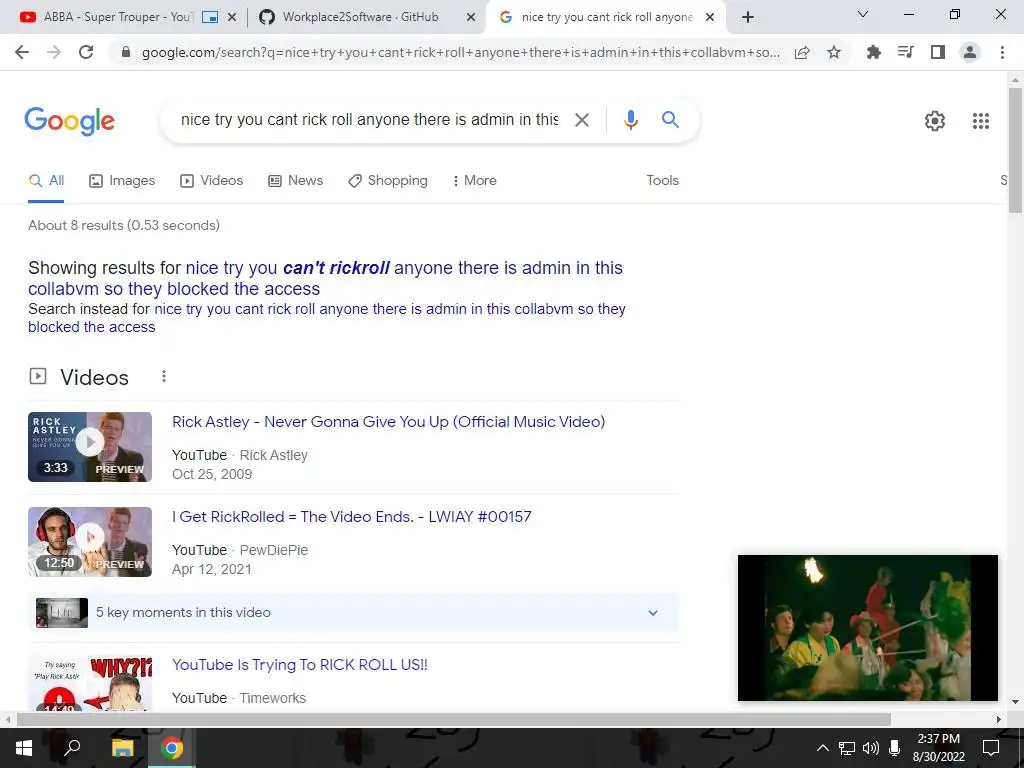Open YouTube Is Trying To RICK ROLL US
The width and height of the screenshot is (1024, 768).
(300, 665)
